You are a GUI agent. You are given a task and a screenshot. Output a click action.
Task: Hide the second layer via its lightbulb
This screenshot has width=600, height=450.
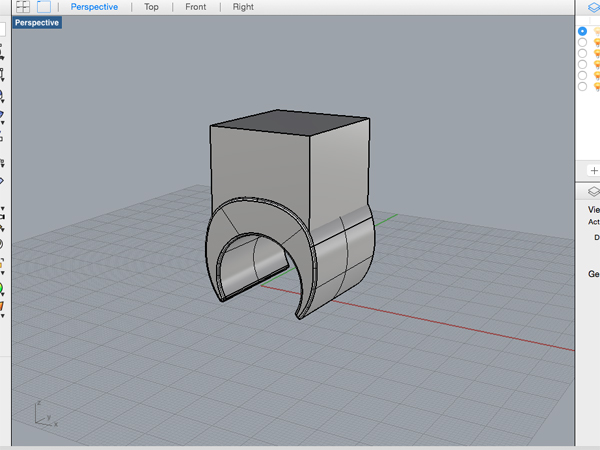pyautogui.click(x=597, y=42)
